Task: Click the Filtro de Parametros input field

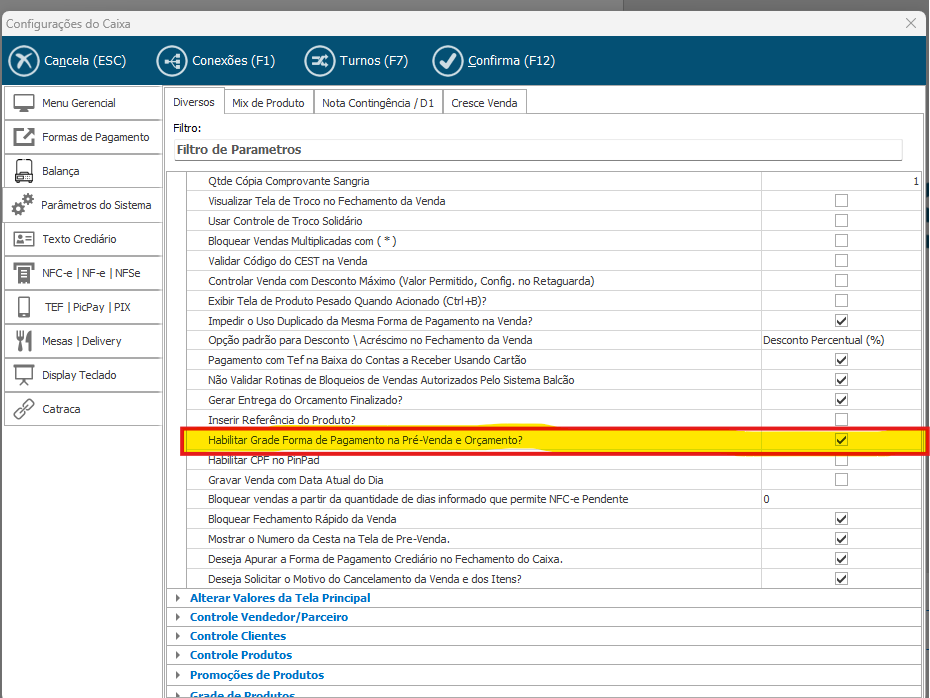Action: [x=537, y=150]
